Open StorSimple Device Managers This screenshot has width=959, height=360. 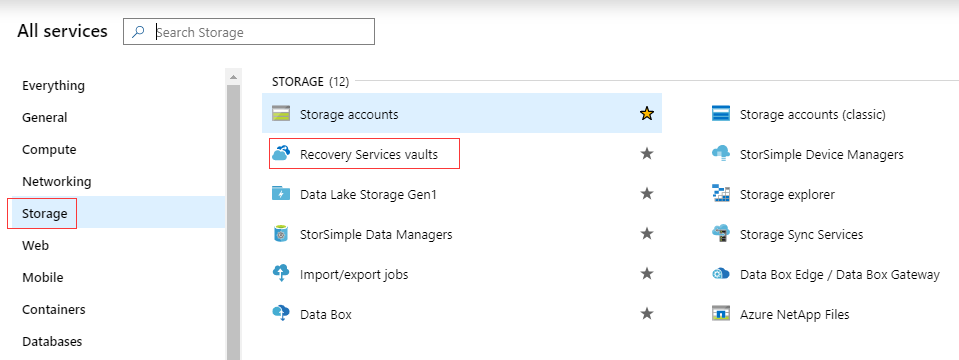click(x=821, y=155)
